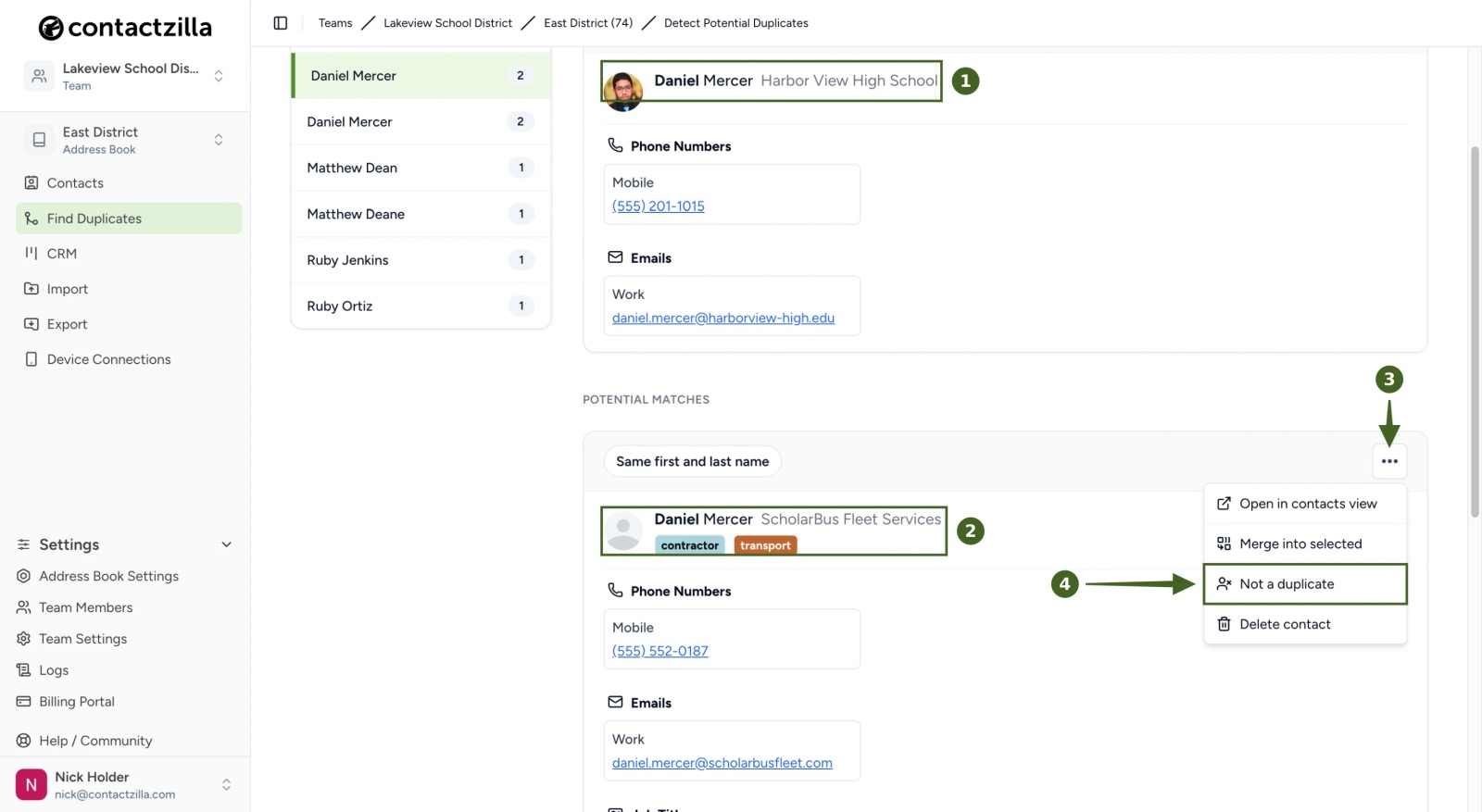Go to Lakeview School District breadcrumb

[447, 23]
